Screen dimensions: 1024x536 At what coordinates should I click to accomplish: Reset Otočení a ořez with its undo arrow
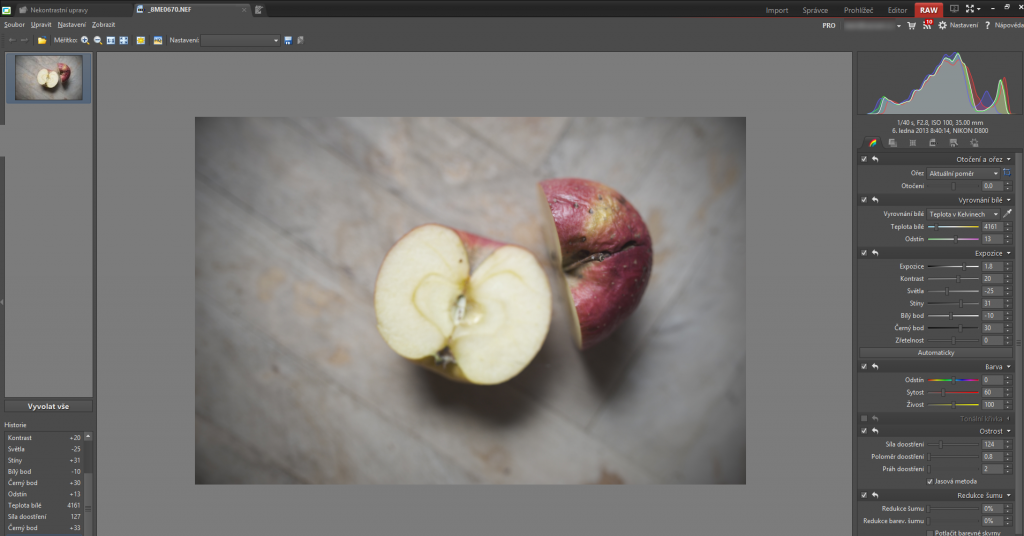point(875,159)
